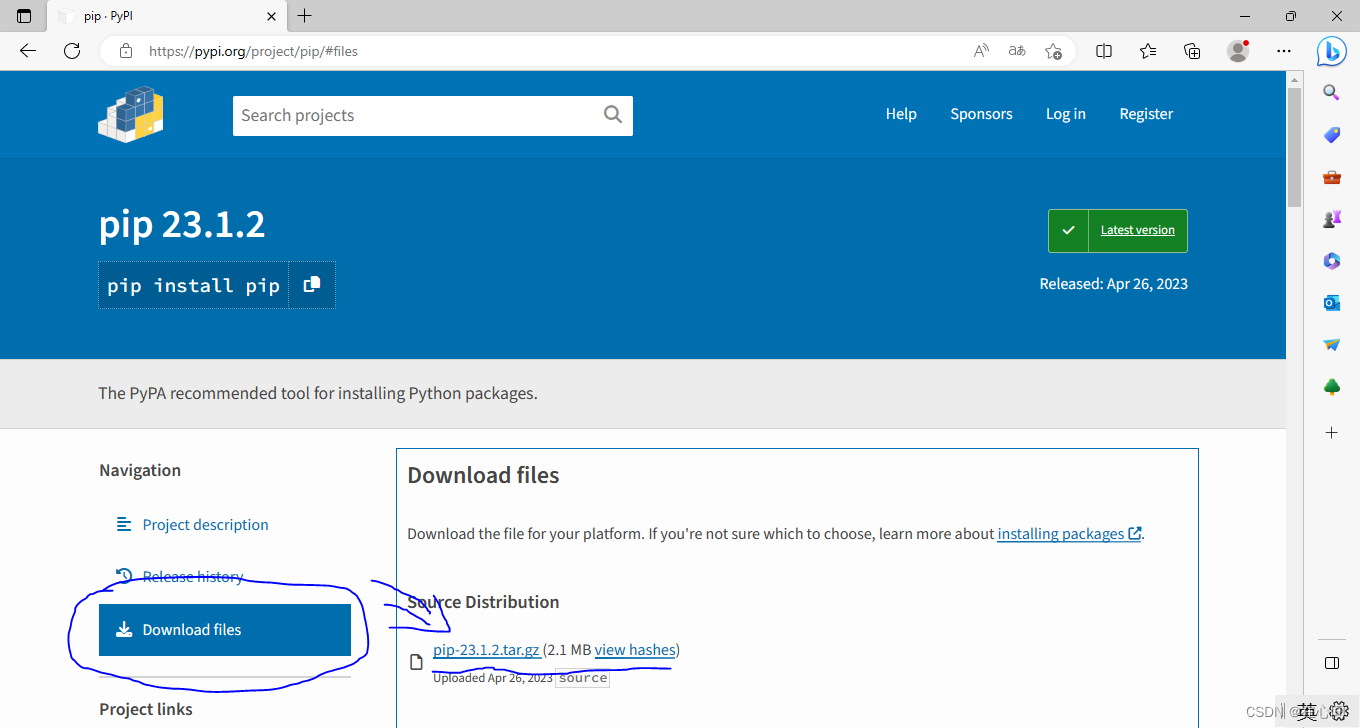Add this page to favorites
This screenshot has width=1360, height=728.
[x=1053, y=51]
